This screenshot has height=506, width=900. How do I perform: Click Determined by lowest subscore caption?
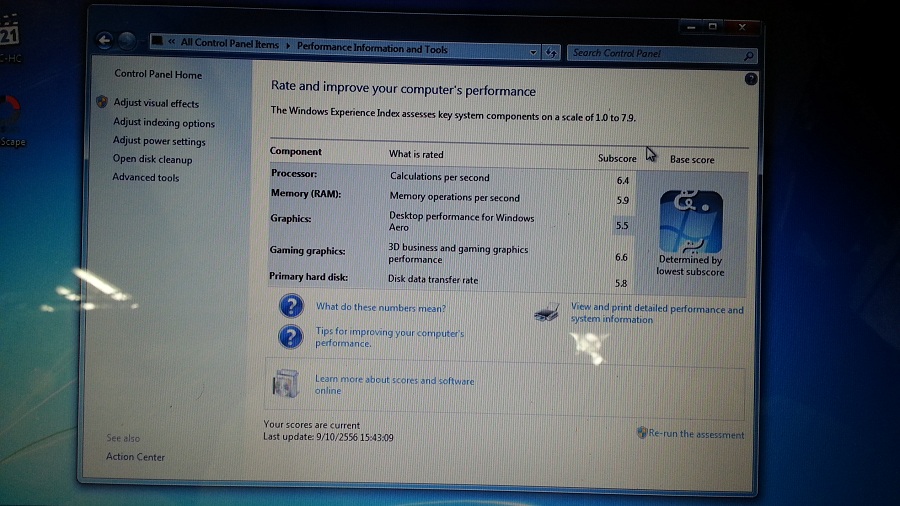[690, 266]
